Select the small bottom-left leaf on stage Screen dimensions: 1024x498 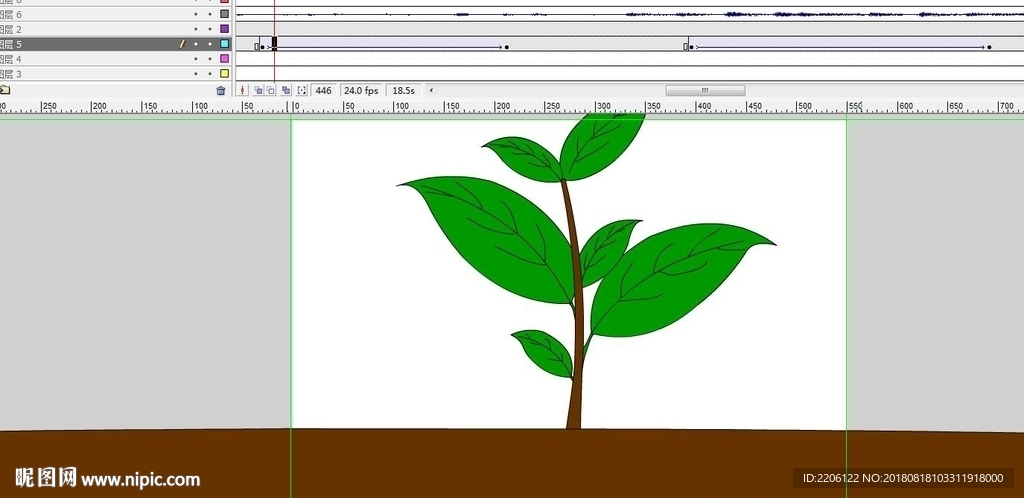[545, 352]
